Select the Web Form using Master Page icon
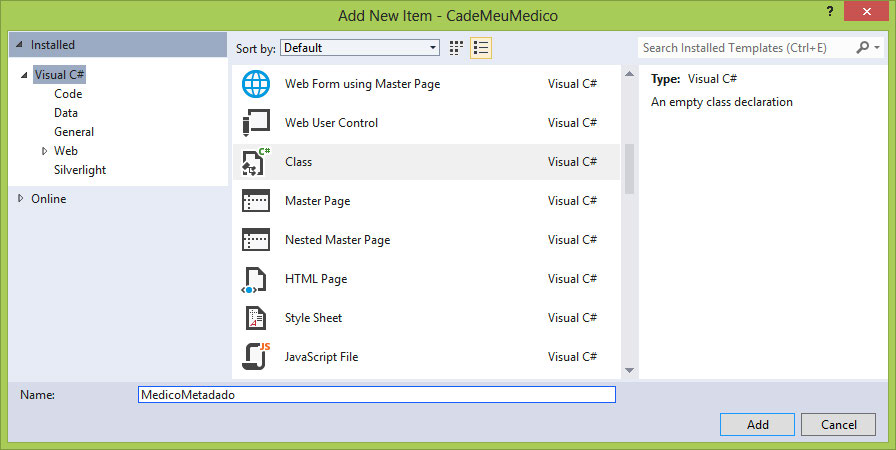896x450 pixels. point(256,84)
